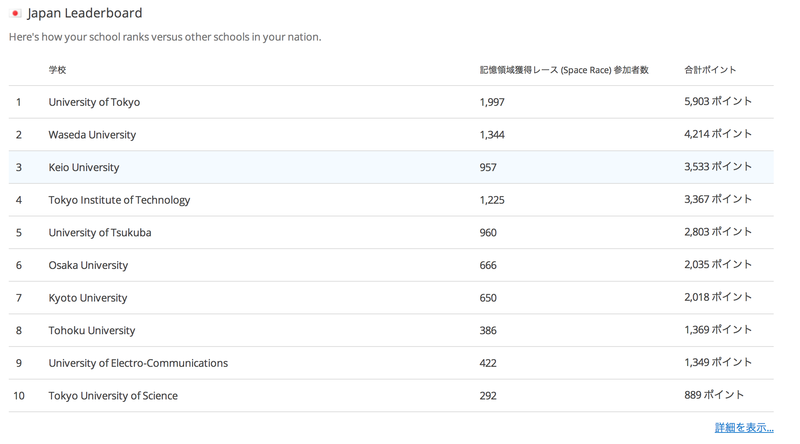Select Waseda University row name
Viewport: 800px width, 444px height.
92,135
